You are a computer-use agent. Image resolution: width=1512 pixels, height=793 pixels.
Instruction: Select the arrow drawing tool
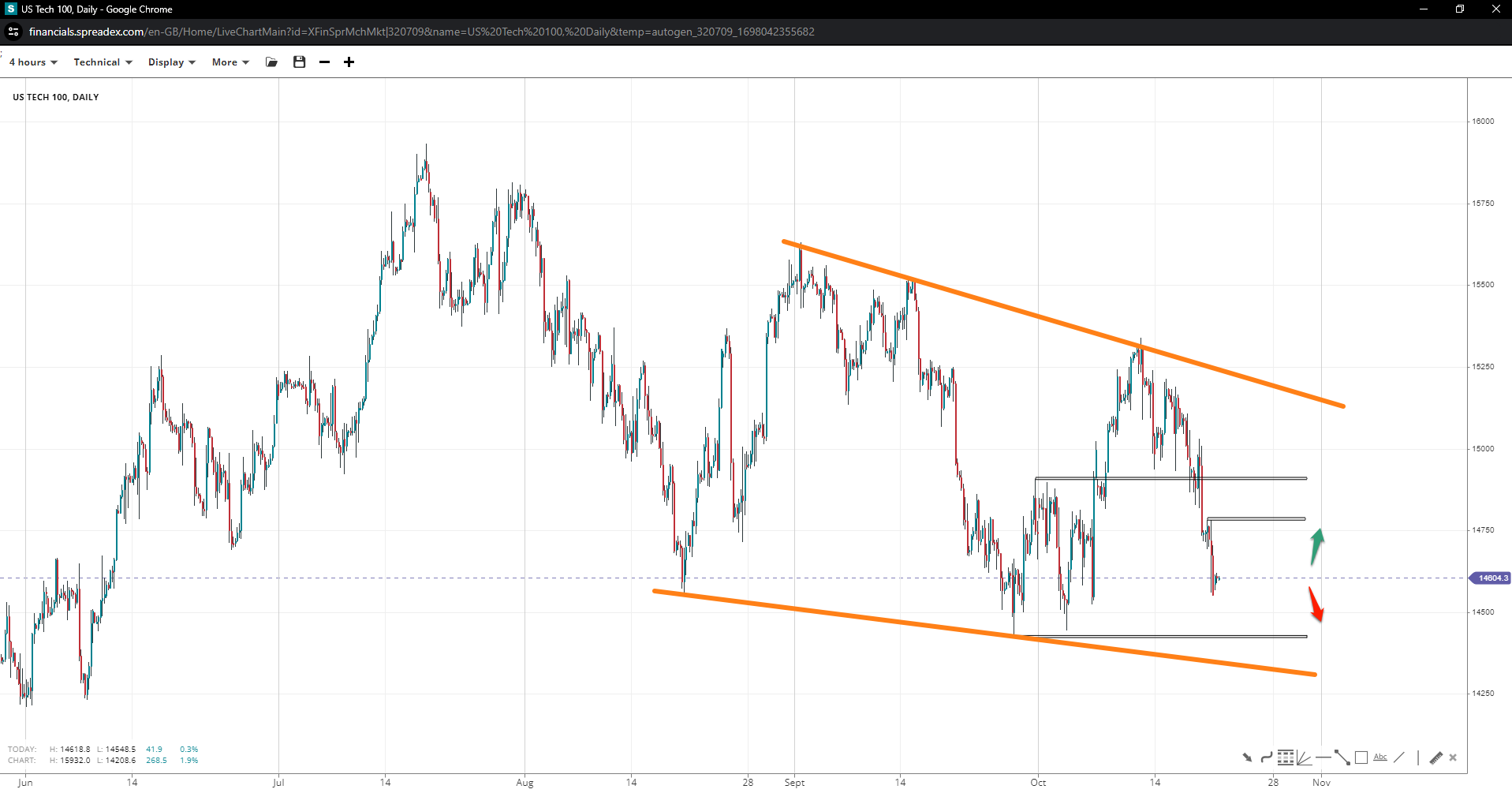pyautogui.click(x=1247, y=757)
